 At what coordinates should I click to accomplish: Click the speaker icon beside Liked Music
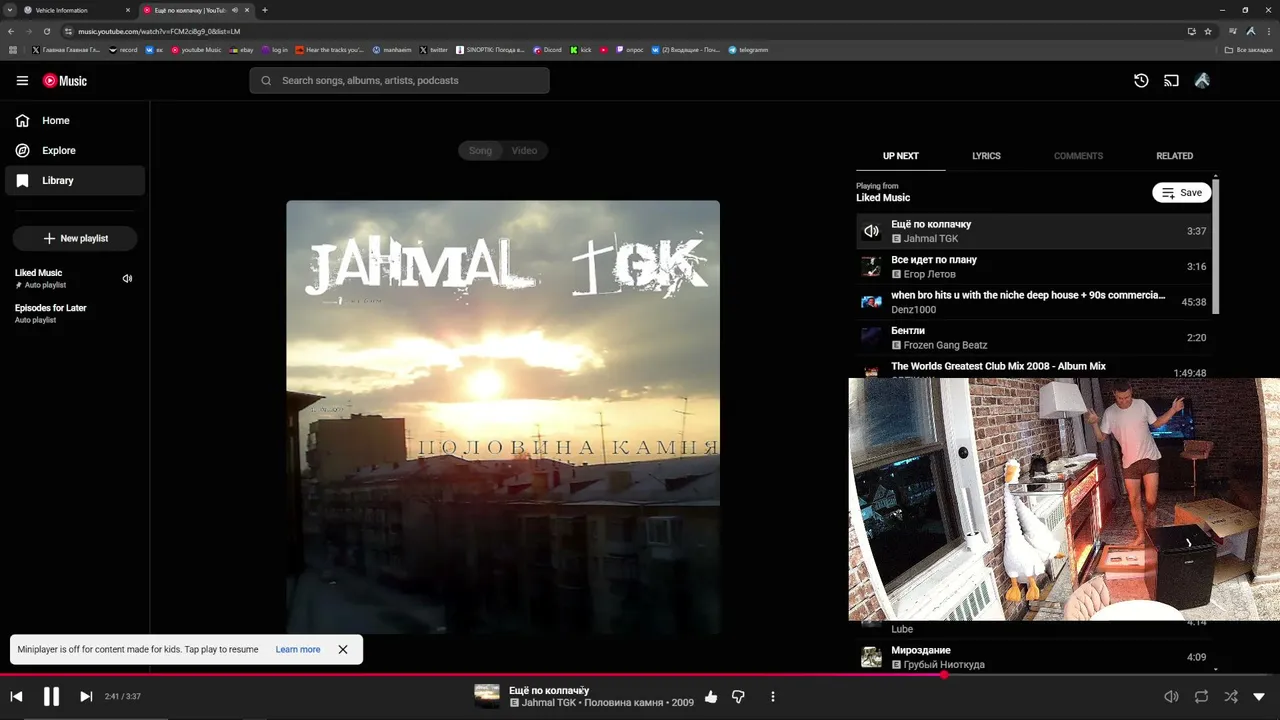coord(127,279)
